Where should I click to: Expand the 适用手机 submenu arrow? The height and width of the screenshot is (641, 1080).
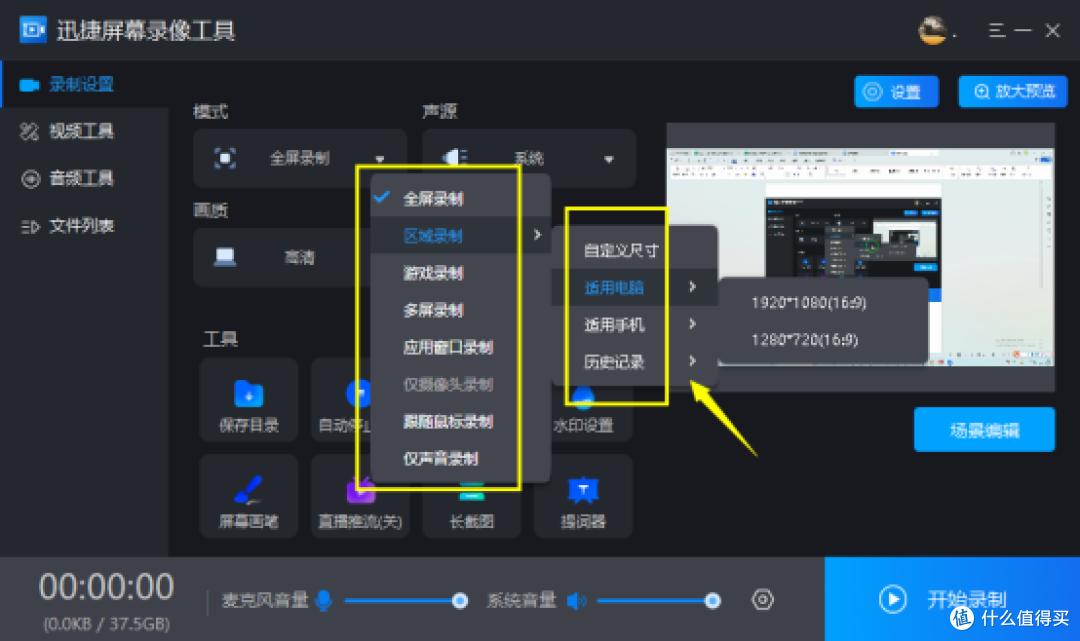click(692, 324)
